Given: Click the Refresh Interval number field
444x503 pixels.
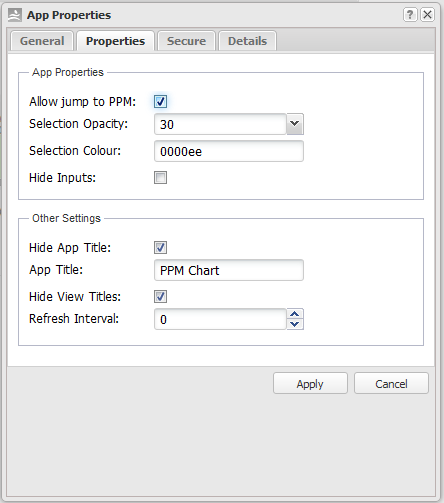Looking at the screenshot, I should point(220,319).
